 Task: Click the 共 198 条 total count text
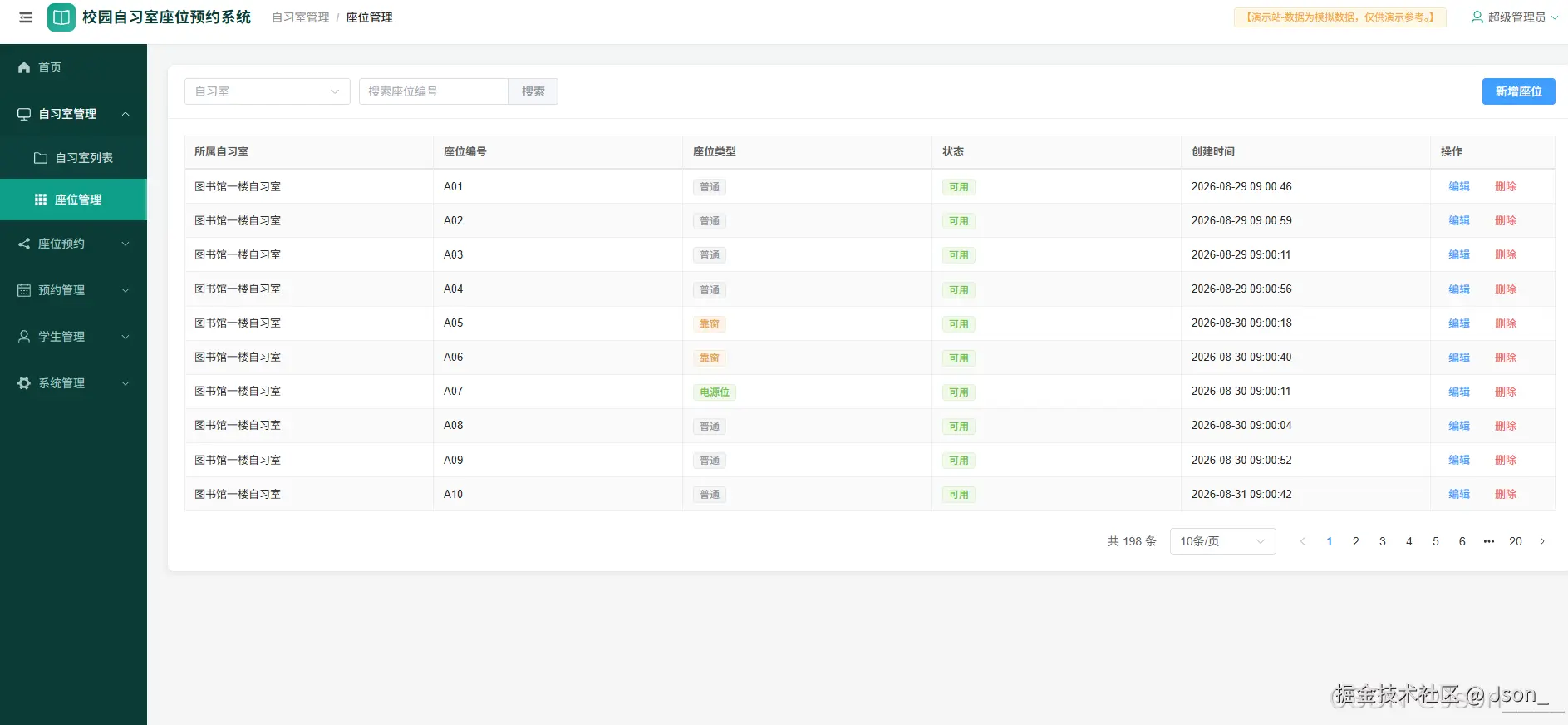(1132, 541)
